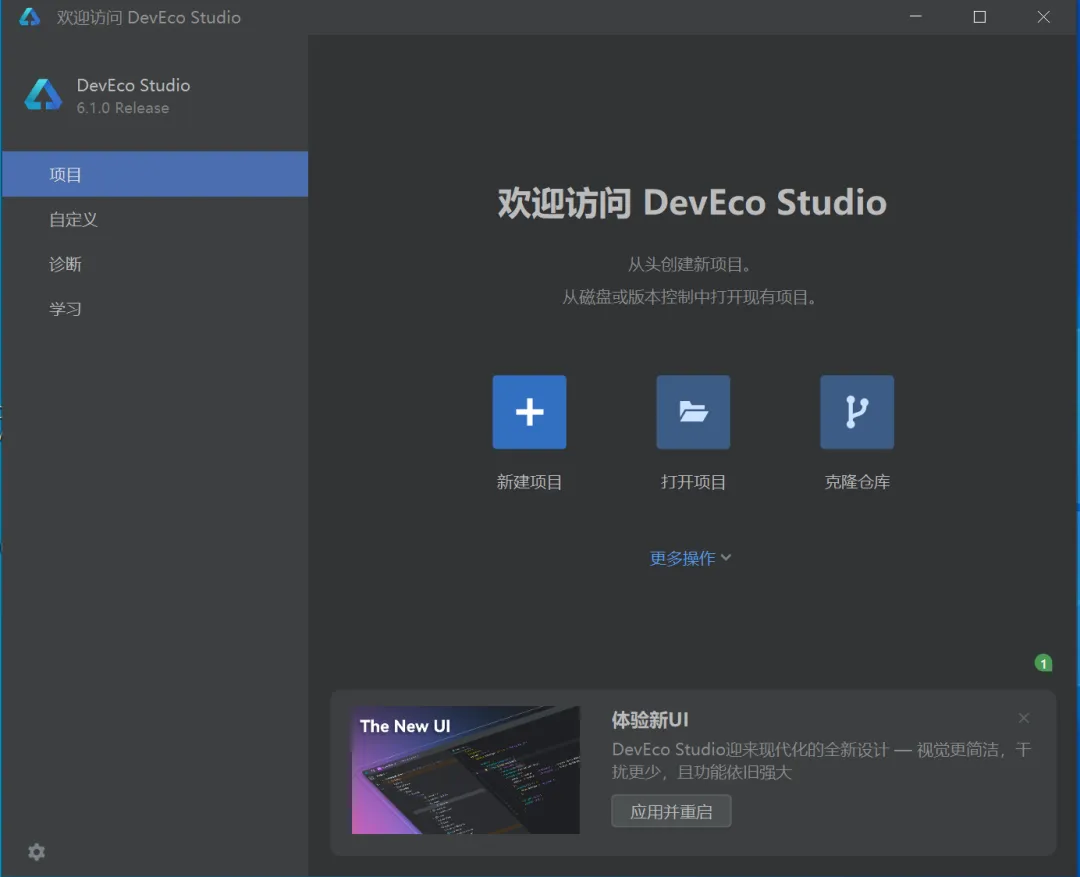This screenshot has height=877, width=1080.
Task: Click the branch icon for 克隆仓库
Action: click(857, 412)
